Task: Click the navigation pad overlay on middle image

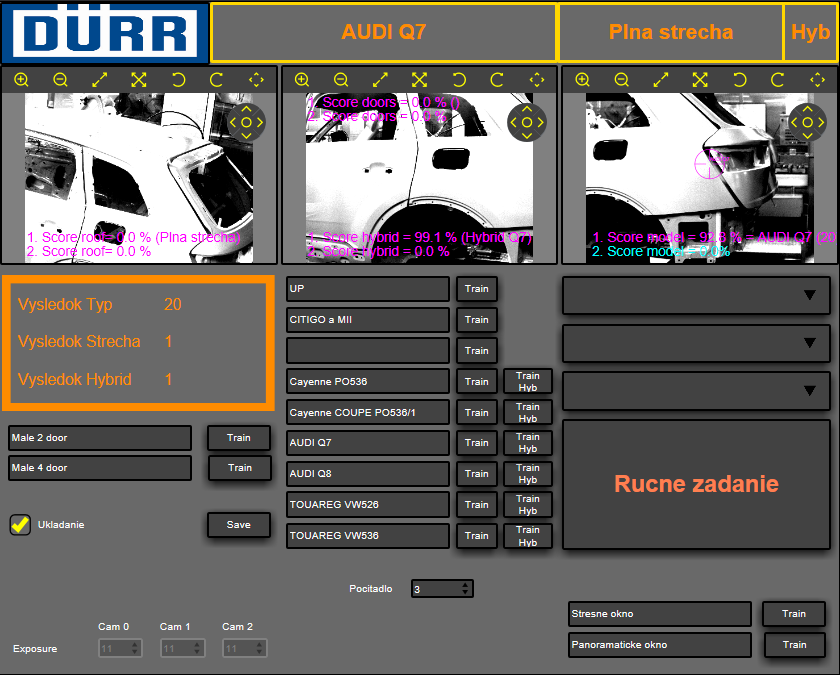Action: (x=527, y=122)
